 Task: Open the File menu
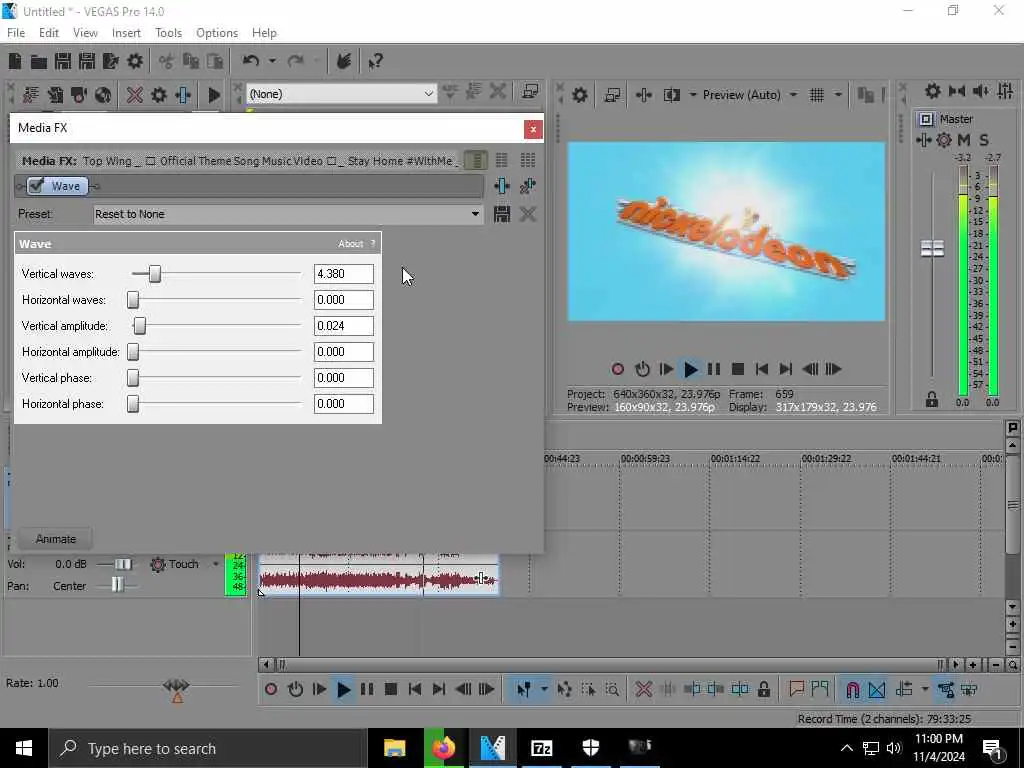click(16, 33)
